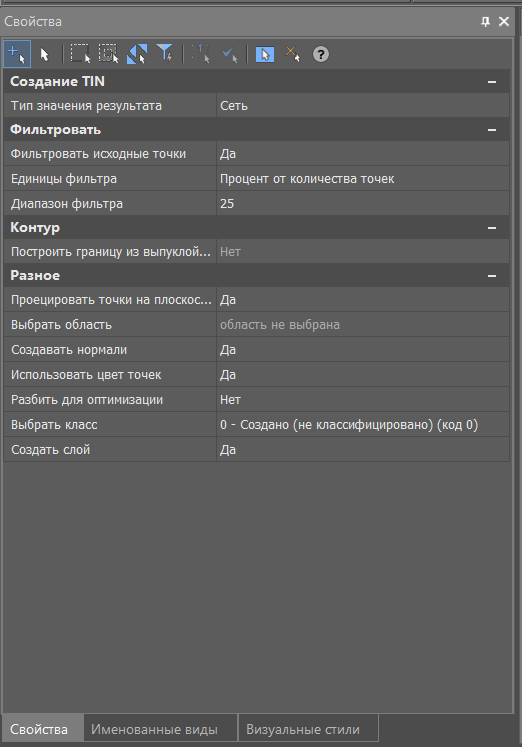This screenshot has width=522, height=747.
Task: Click the add-to-selection plus cursor icon
Action: (17, 54)
